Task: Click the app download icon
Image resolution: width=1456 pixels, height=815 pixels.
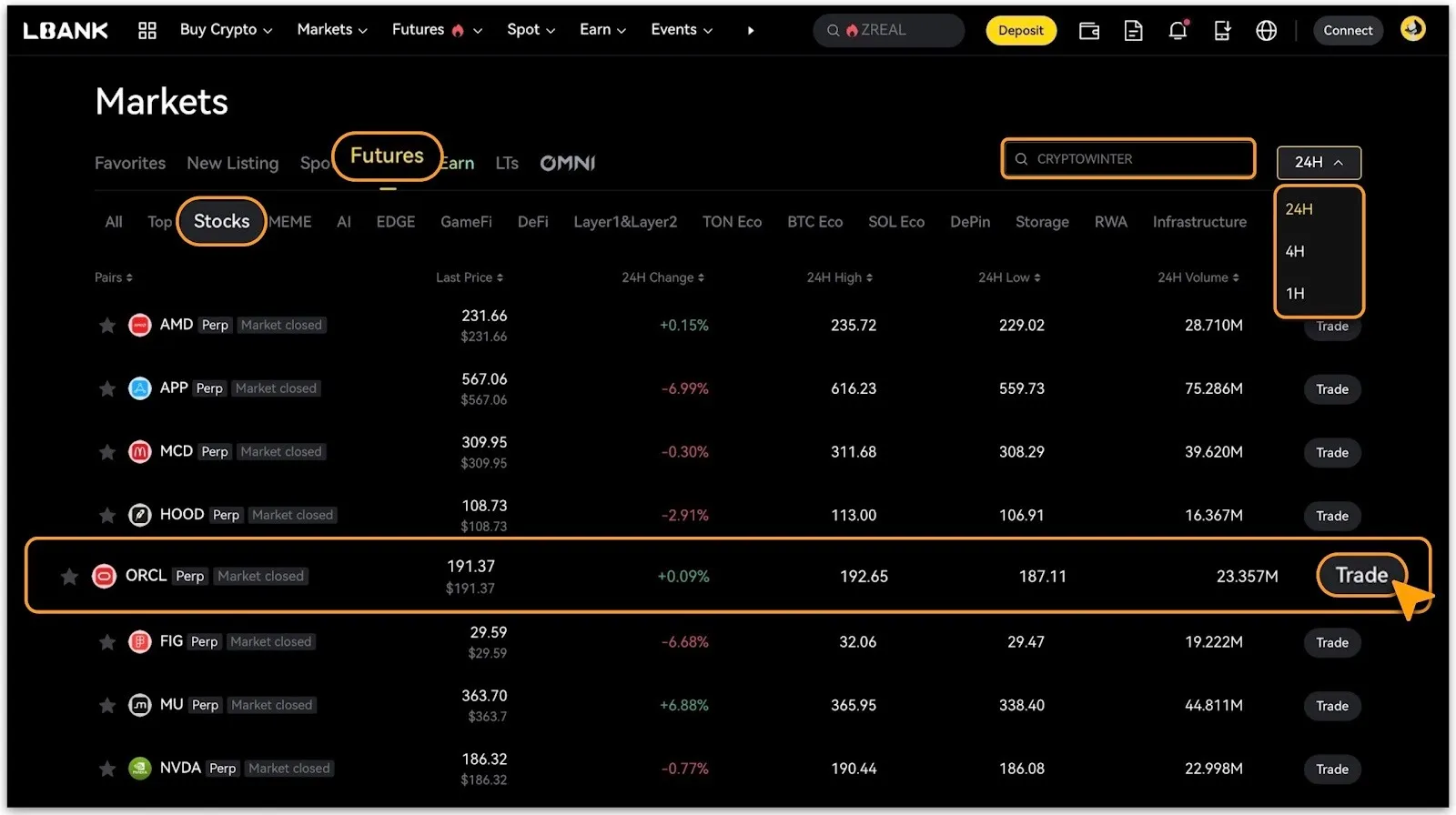Action: point(1222,31)
